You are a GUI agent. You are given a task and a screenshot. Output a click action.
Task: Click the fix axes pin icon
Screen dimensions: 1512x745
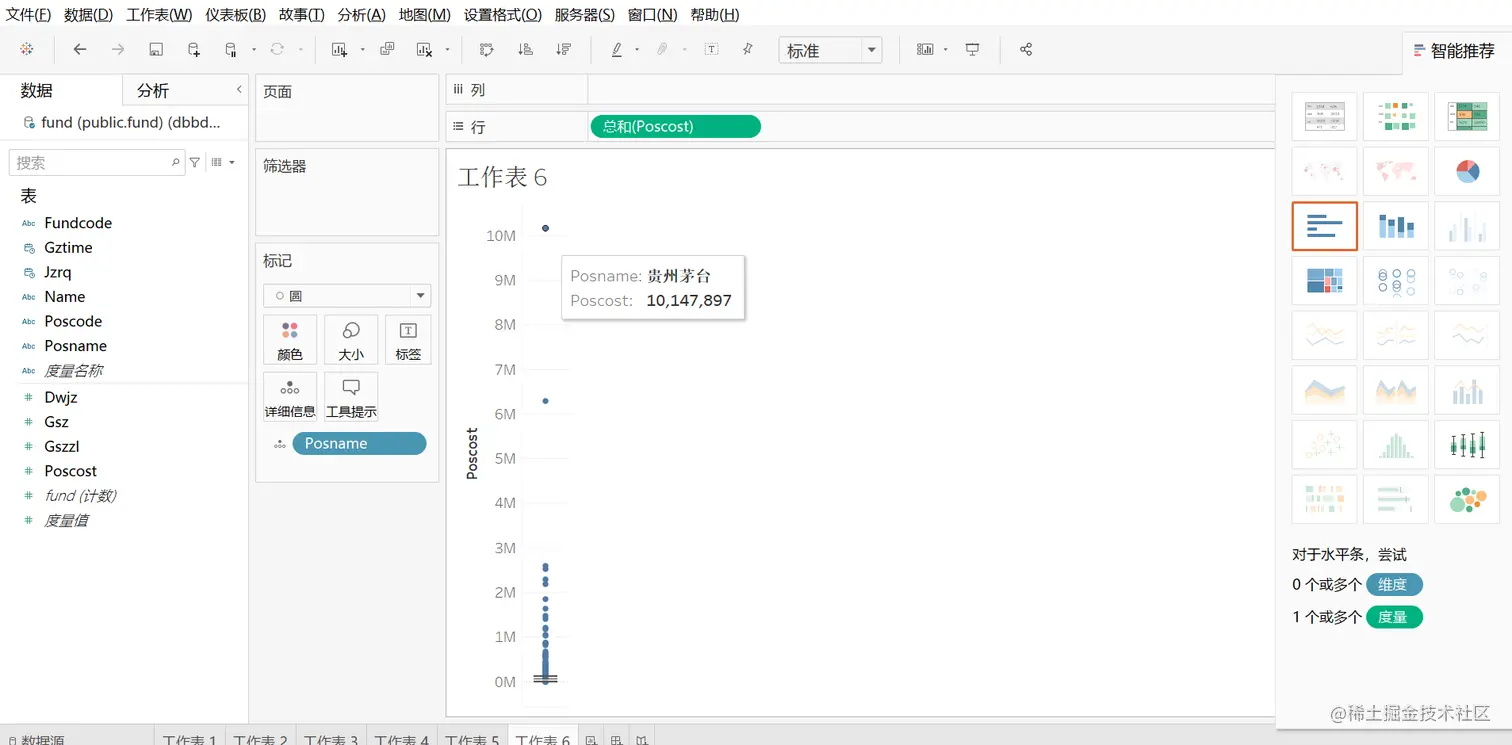coord(748,49)
